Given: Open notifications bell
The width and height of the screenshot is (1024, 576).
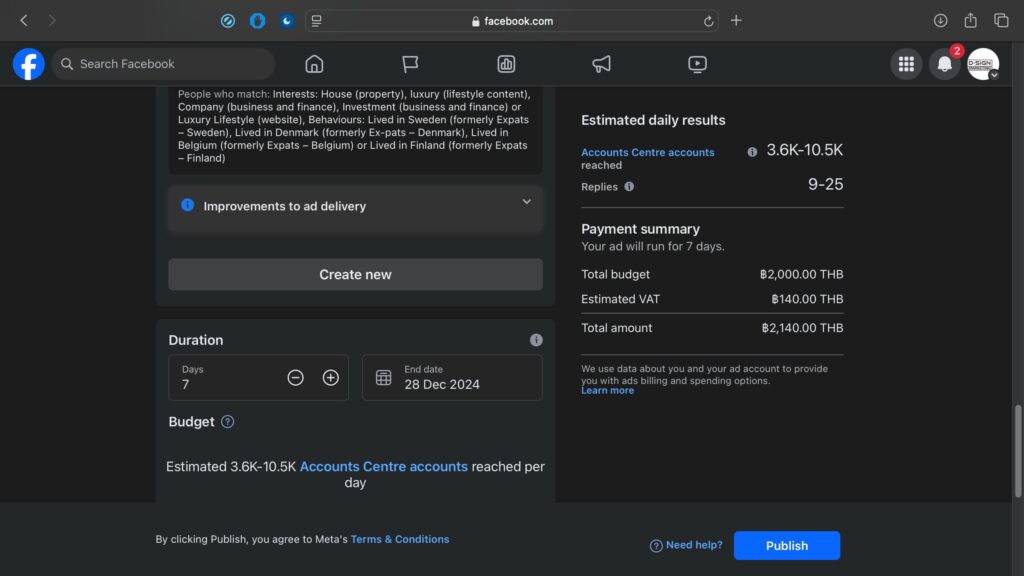Looking at the screenshot, I should (944, 64).
